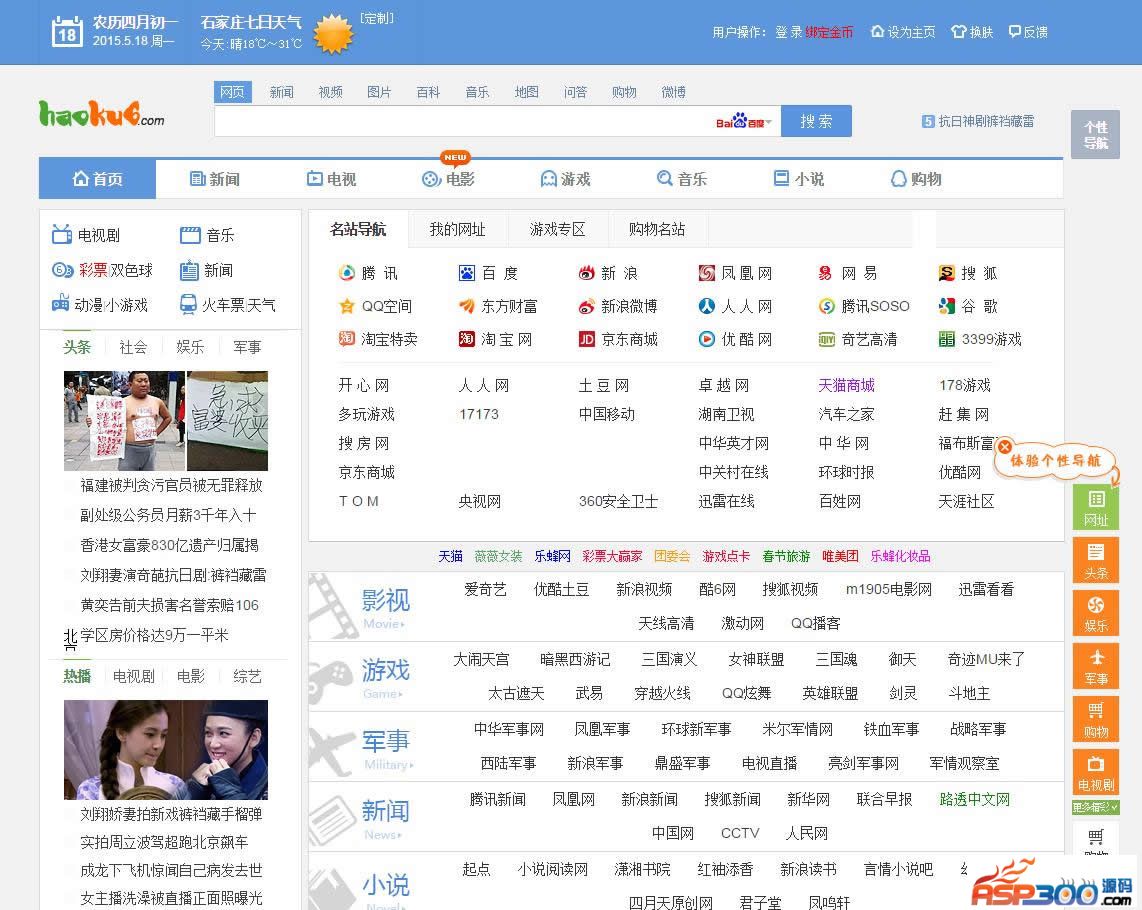
Task: Expand the Baidu search engine dropdown
Action: [x=768, y=123]
